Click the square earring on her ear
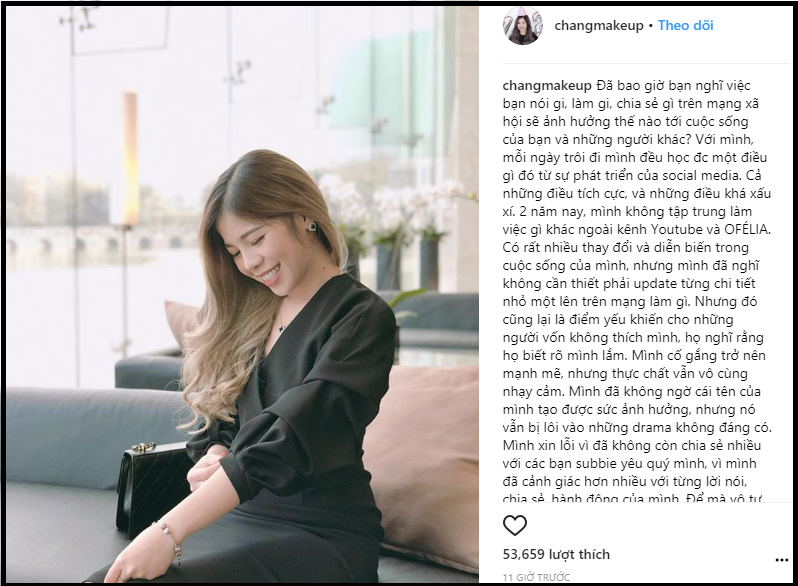This screenshot has height=586, width=798. 312,226
